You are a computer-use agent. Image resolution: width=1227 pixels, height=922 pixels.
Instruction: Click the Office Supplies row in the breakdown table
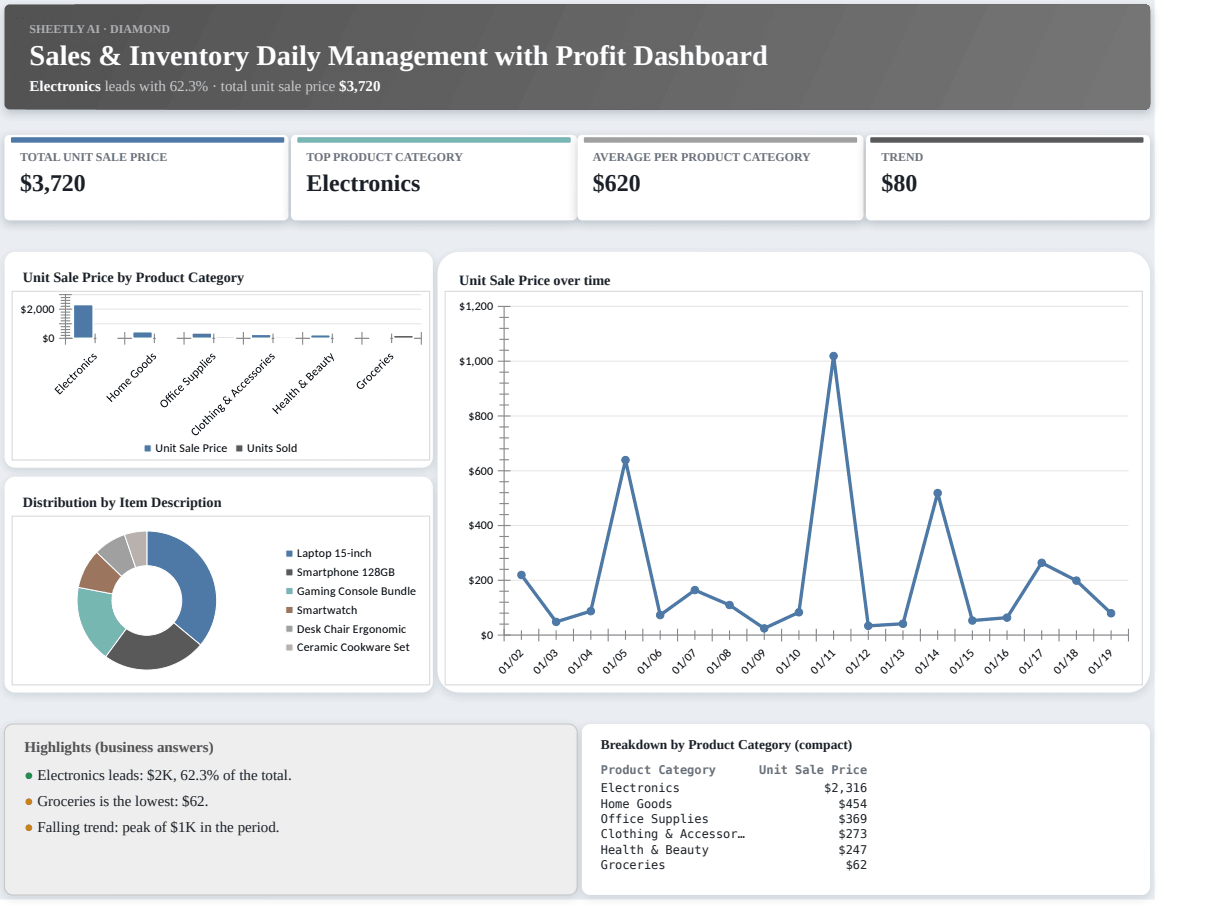coord(733,819)
